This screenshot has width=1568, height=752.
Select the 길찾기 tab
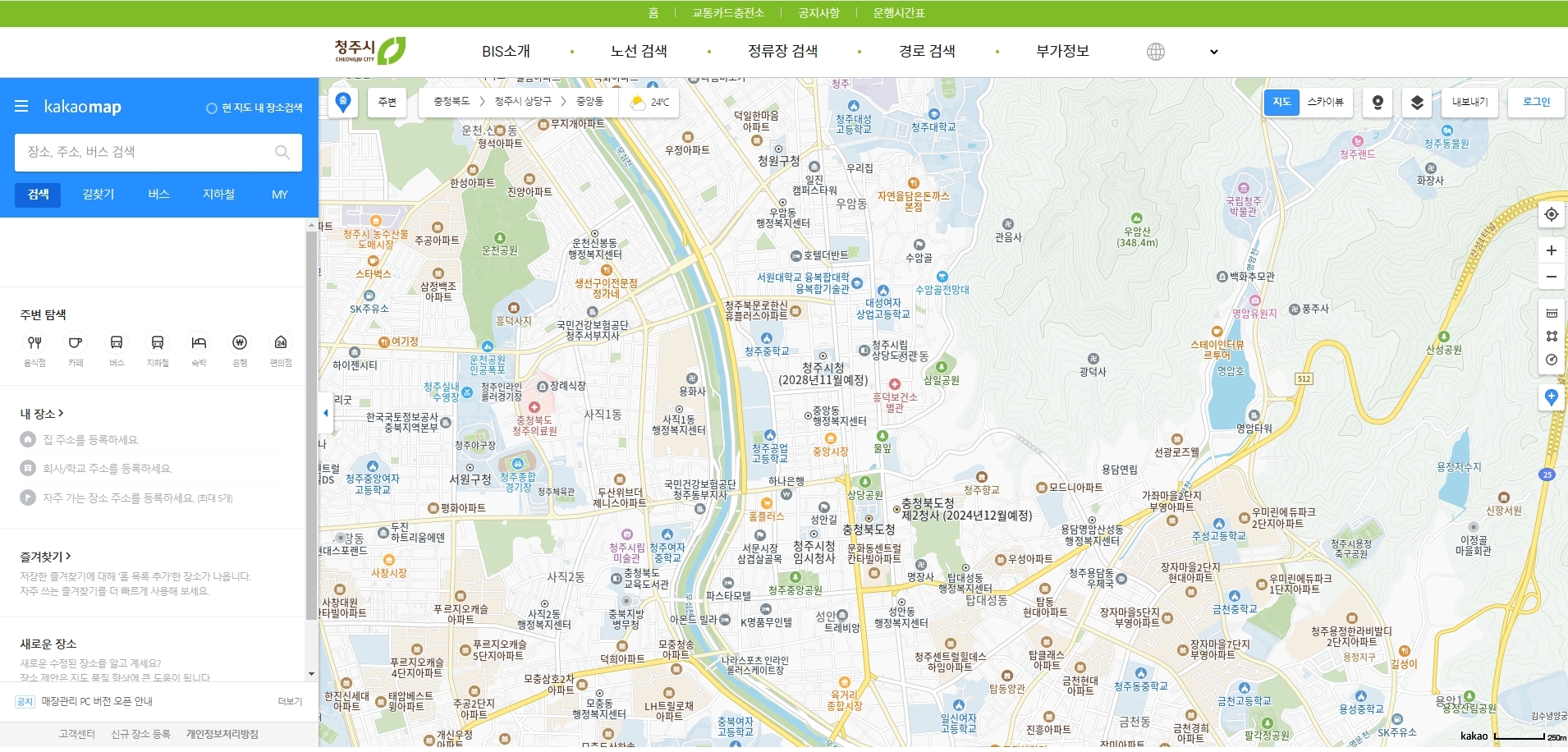point(99,195)
